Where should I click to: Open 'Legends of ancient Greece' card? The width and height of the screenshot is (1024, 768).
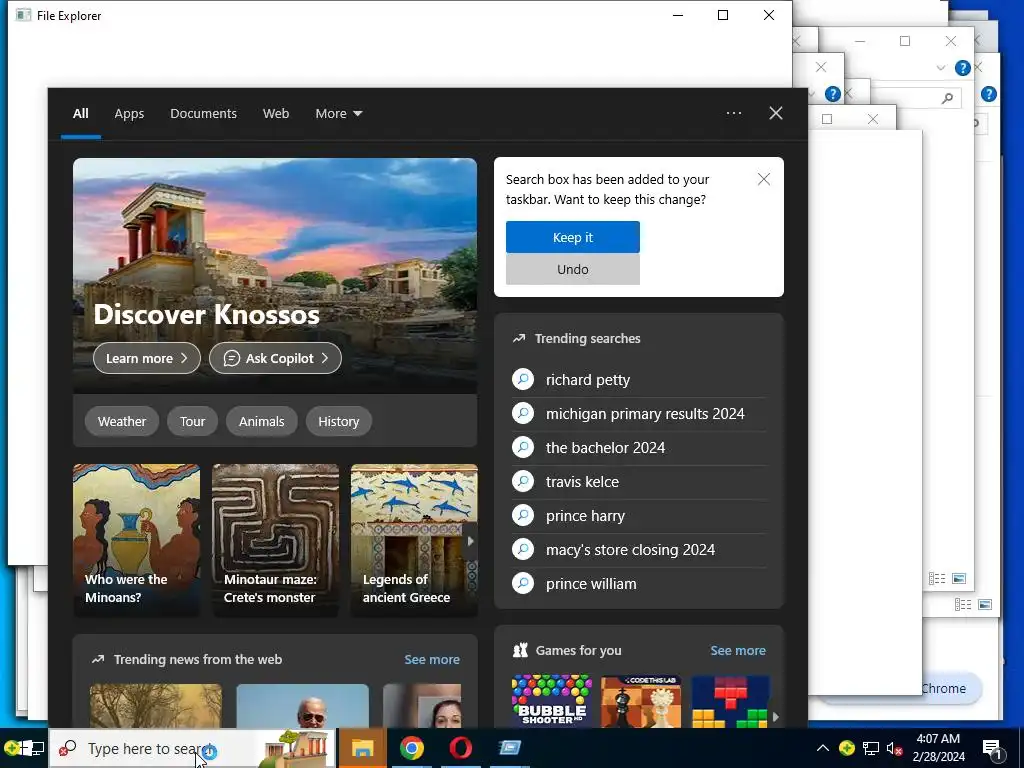point(414,540)
